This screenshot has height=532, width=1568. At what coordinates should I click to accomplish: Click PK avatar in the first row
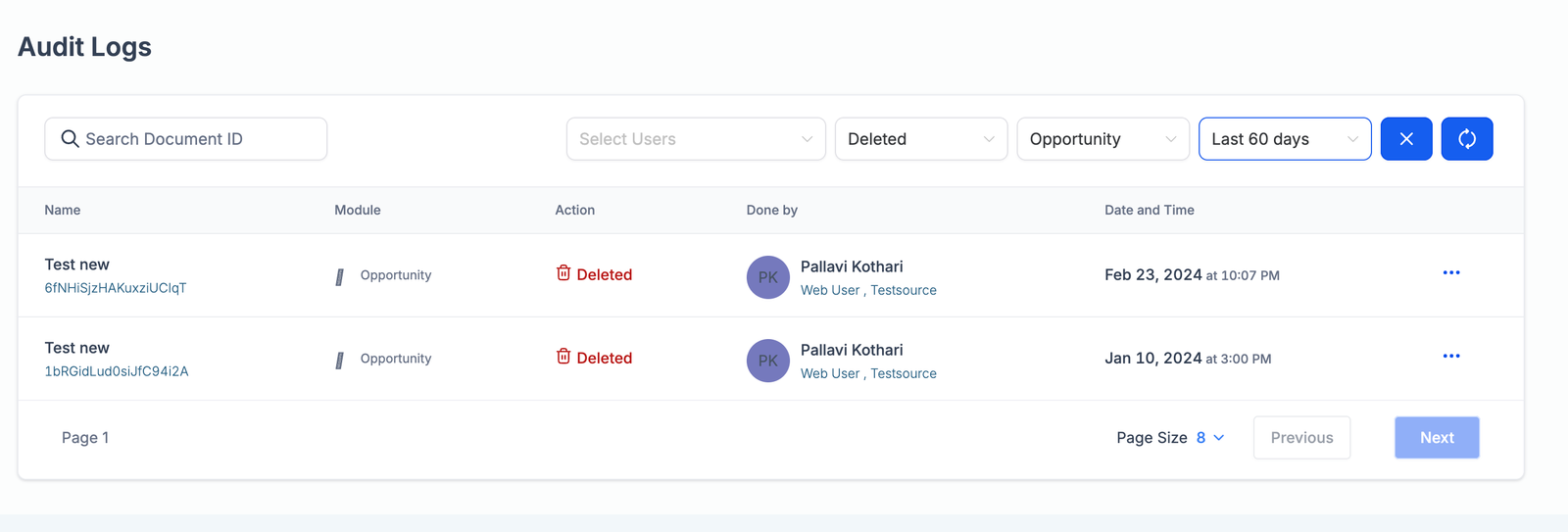click(767, 277)
